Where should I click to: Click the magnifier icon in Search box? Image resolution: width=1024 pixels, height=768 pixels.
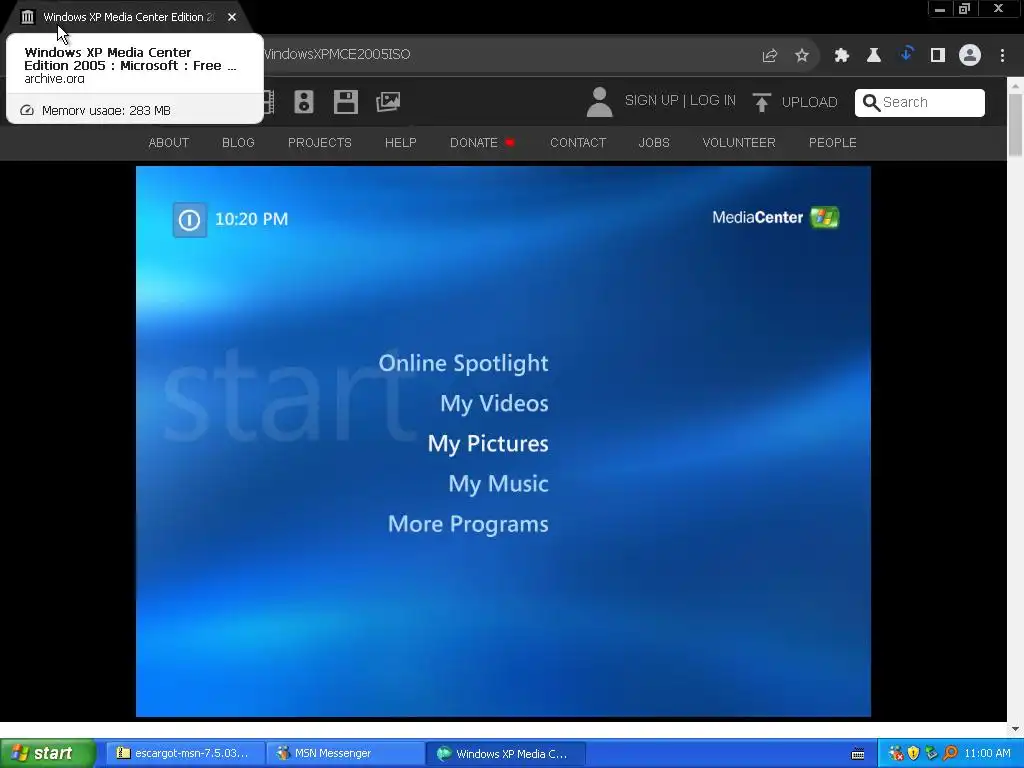pos(871,103)
